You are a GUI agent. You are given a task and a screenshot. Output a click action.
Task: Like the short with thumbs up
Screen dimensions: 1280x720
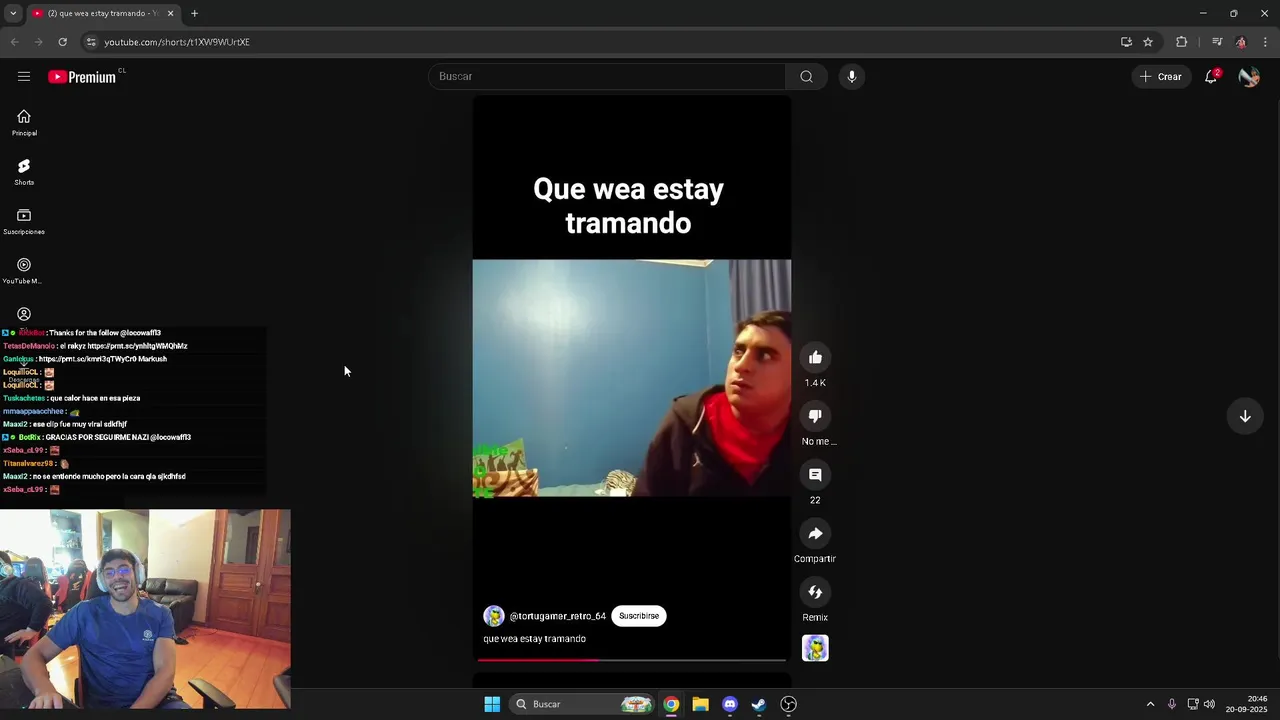pos(815,358)
